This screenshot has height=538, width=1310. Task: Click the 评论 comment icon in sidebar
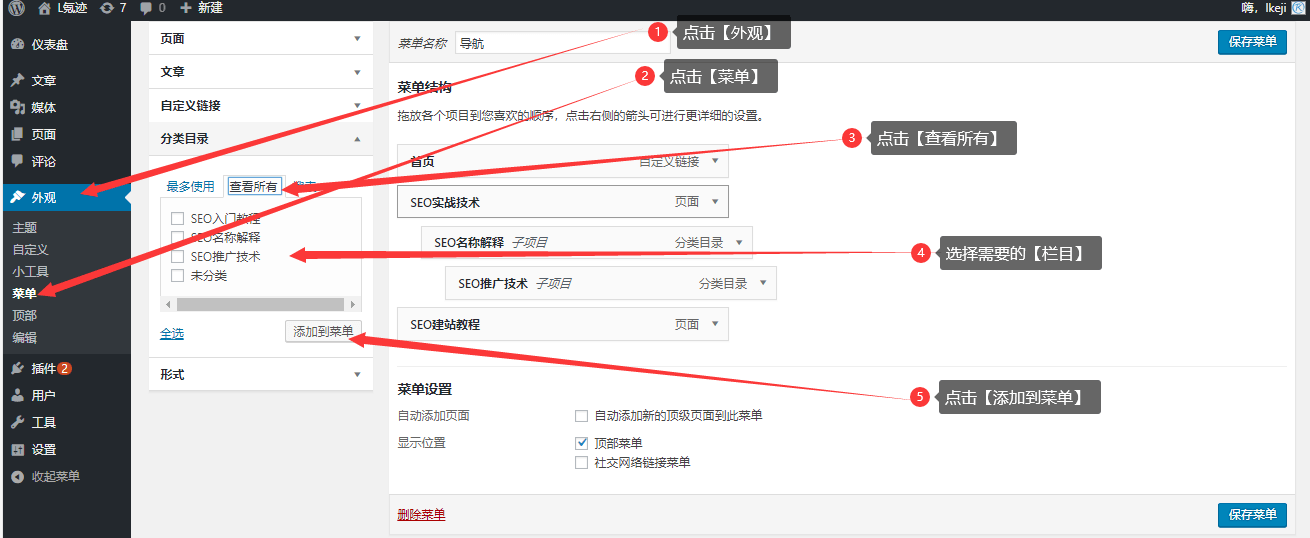pos(17,162)
